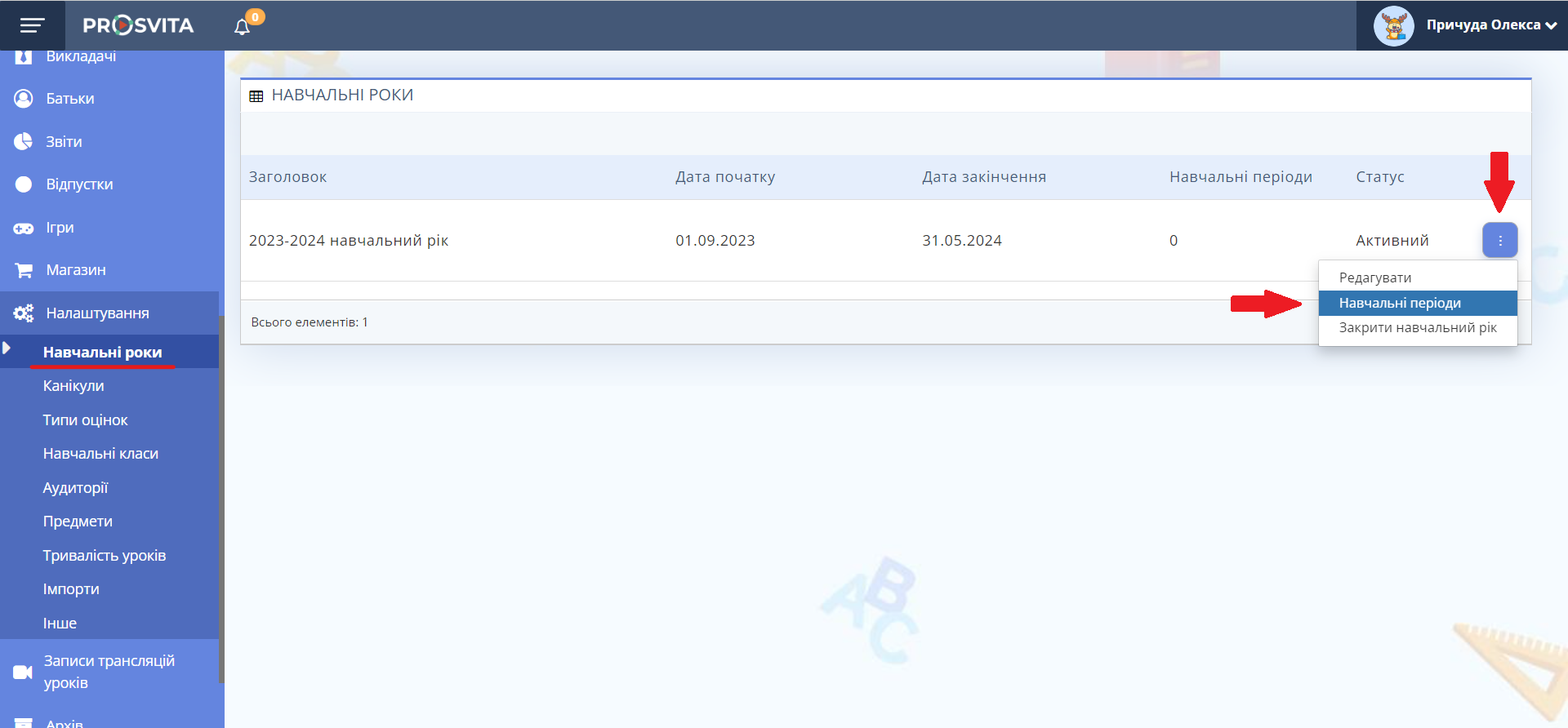Collapse the Налаштування settings section
This screenshot has height=728, width=1568.
pos(97,313)
